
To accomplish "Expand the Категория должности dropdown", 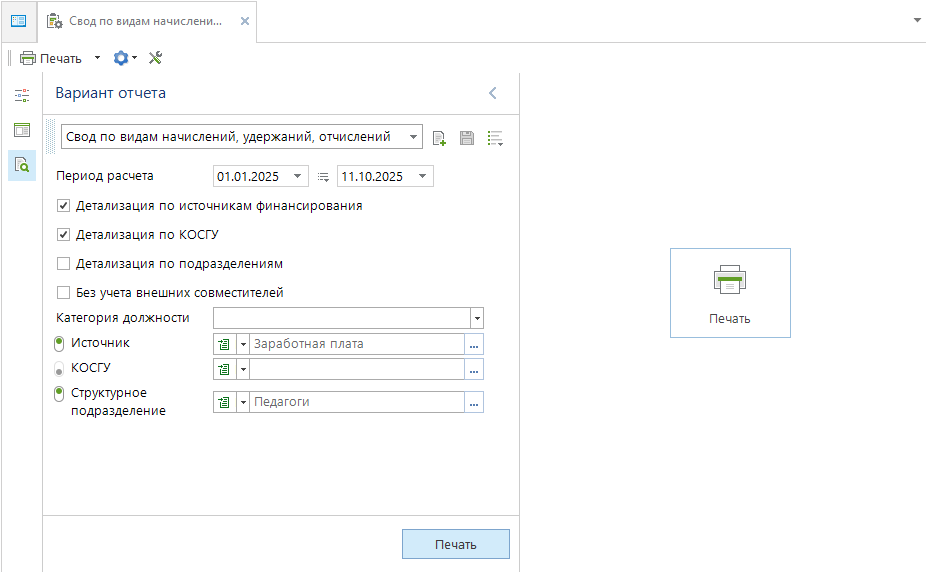I will click(477, 318).
